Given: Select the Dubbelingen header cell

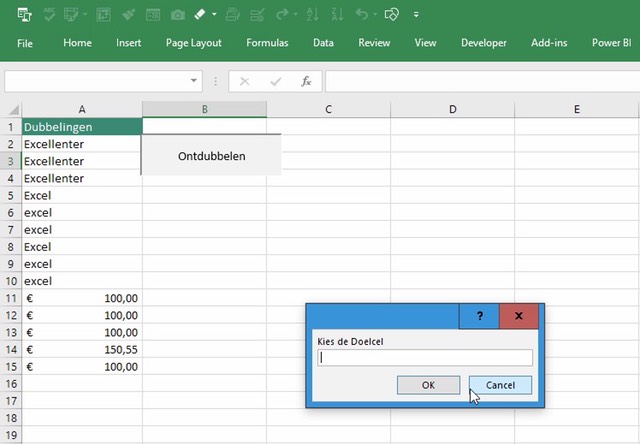Looking at the screenshot, I should pyautogui.click(x=82, y=127).
